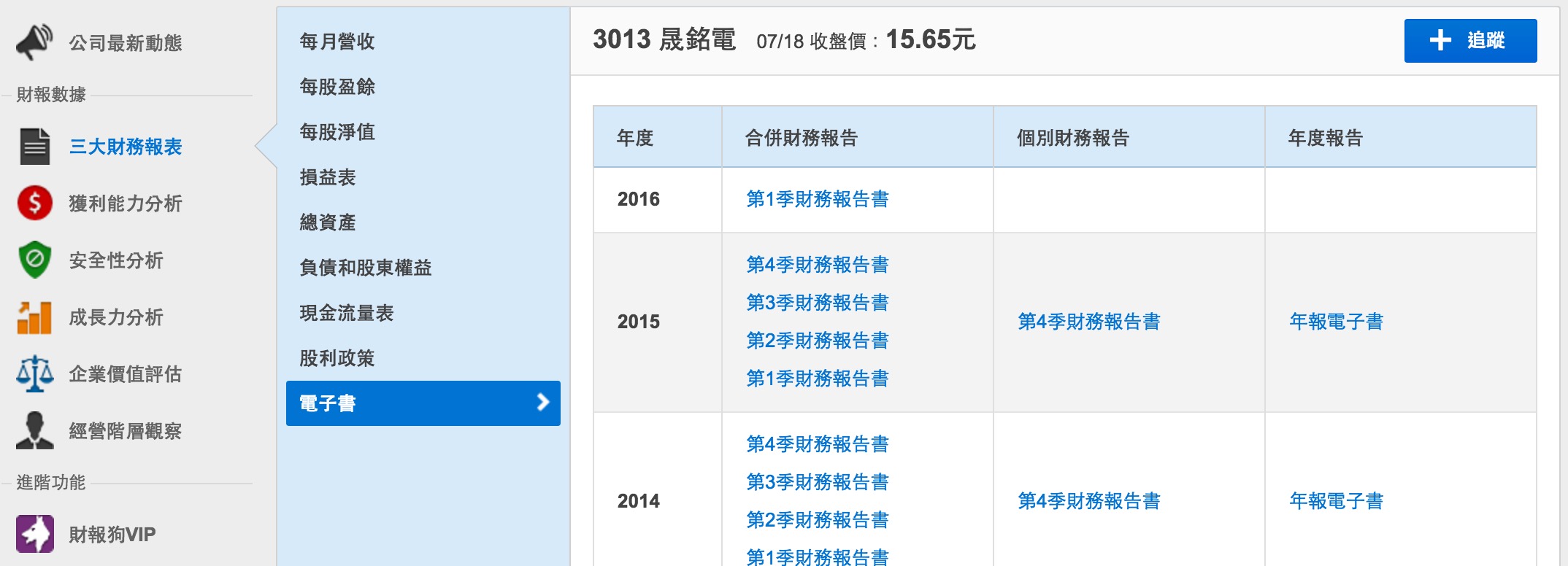Viewport: 1568px width, 566px height.
Task: Click the balance scale icon for 企業價值評估
Action: tap(34, 373)
